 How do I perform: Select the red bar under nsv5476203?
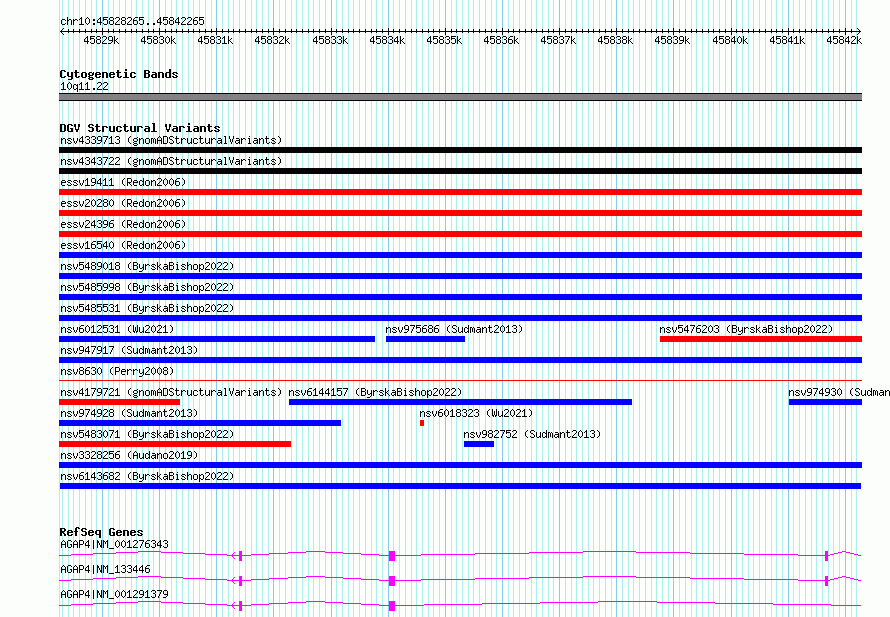(x=761, y=339)
